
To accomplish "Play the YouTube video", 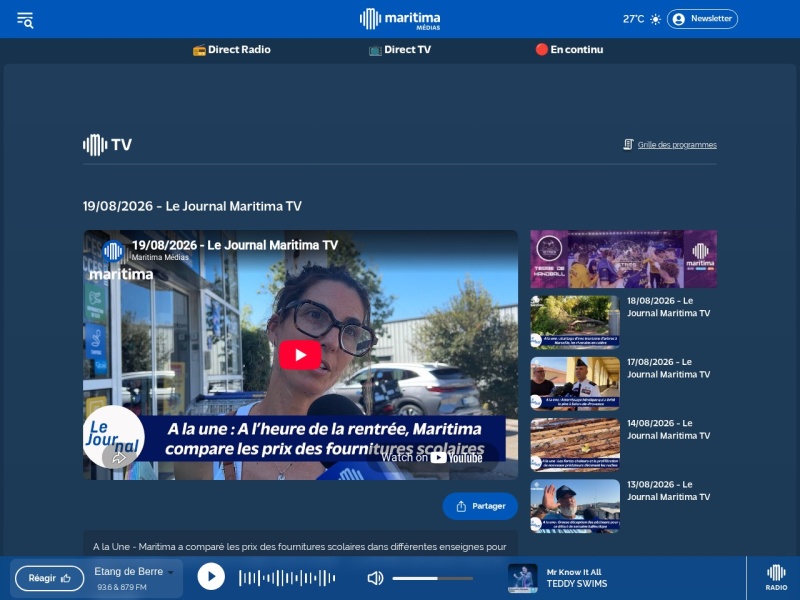I will pyautogui.click(x=300, y=355).
